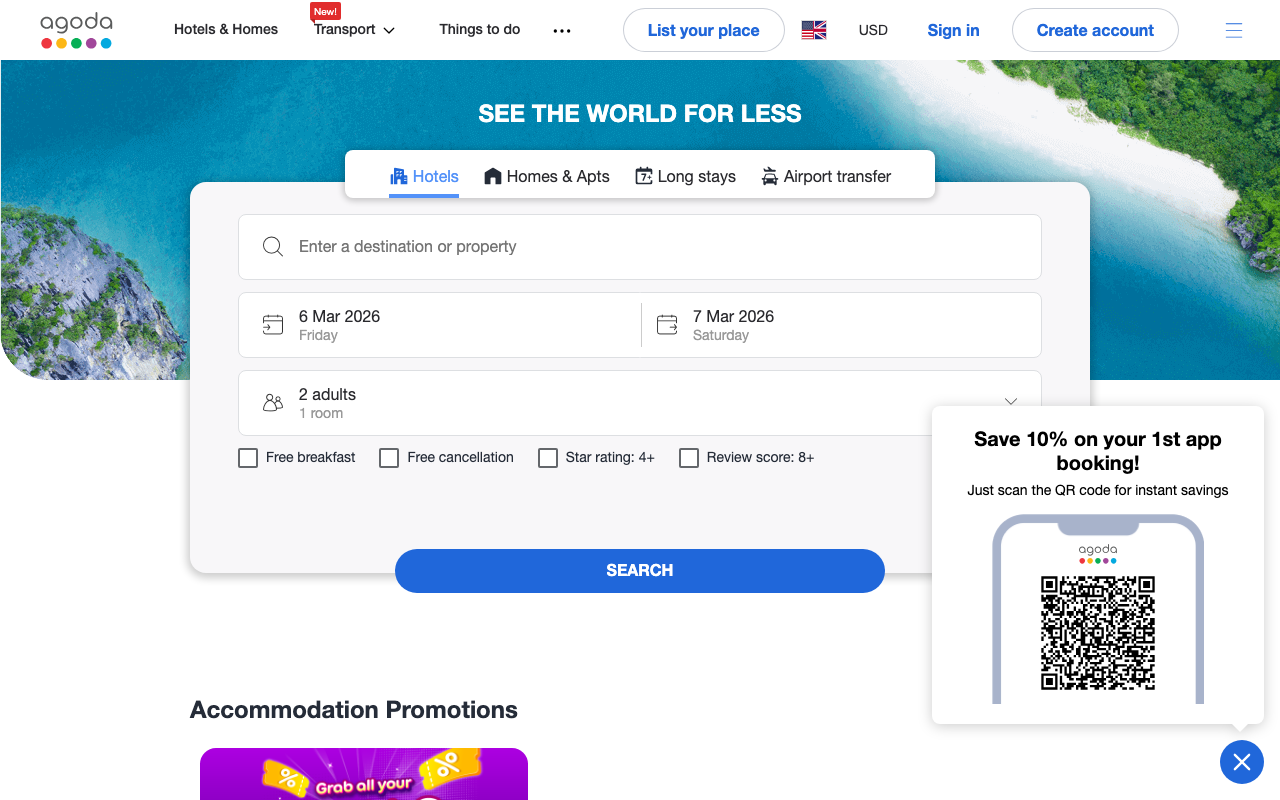This screenshot has width=1280, height=800.
Task: Tick the Free cancellation checkbox
Action: click(389, 458)
